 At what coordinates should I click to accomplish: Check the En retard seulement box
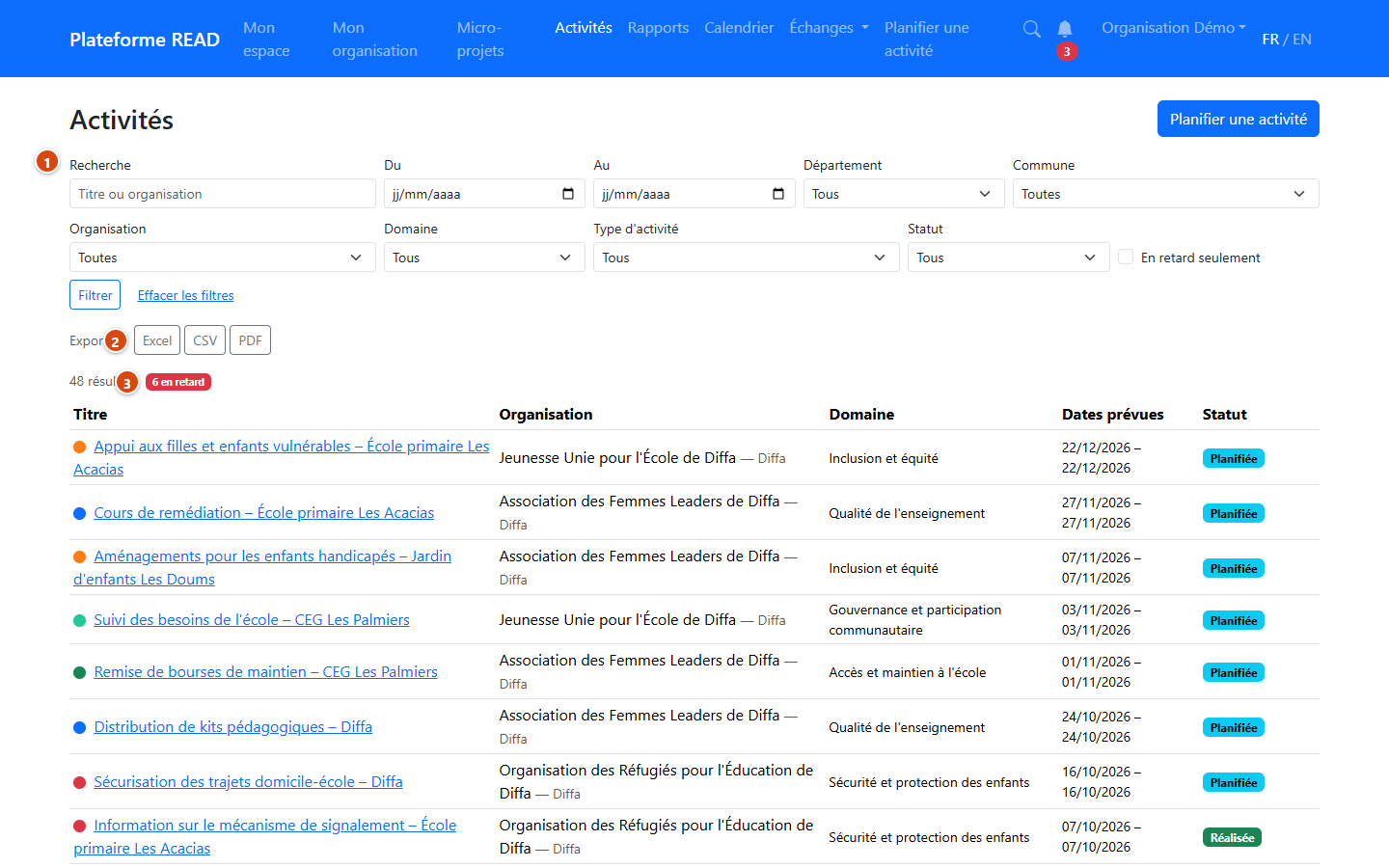1126,257
